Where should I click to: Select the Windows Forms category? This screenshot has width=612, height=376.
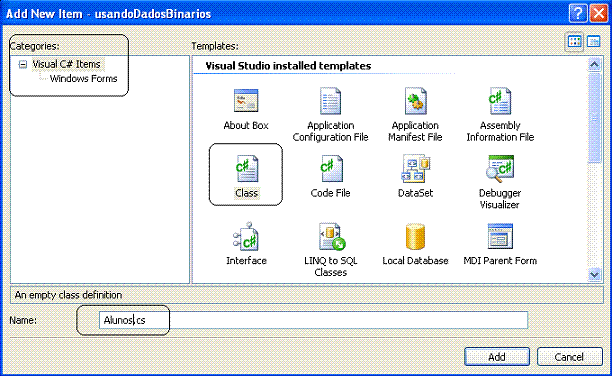pos(84,79)
